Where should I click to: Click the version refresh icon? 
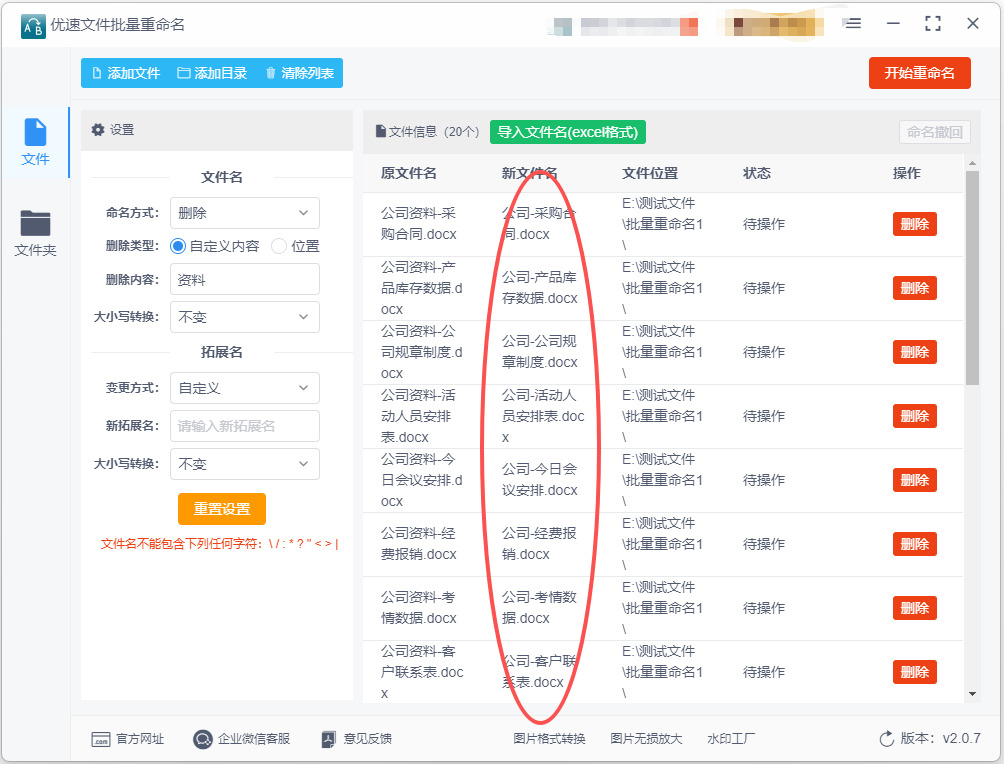click(886, 739)
